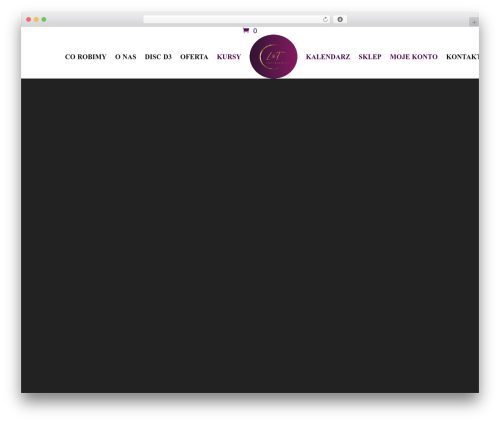Open the KALENDARZ page
Screen dimensions: 500x423
coord(328,57)
